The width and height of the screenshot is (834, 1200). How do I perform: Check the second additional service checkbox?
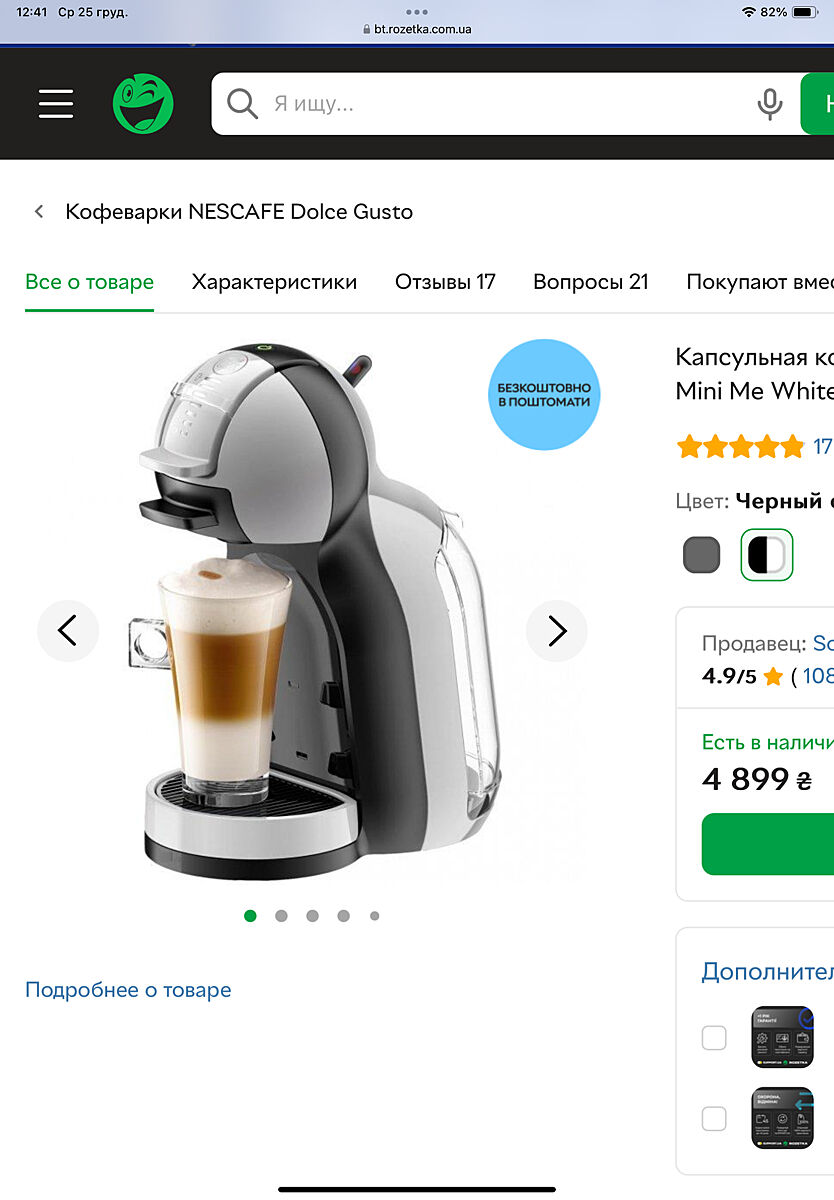click(x=714, y=1118)
